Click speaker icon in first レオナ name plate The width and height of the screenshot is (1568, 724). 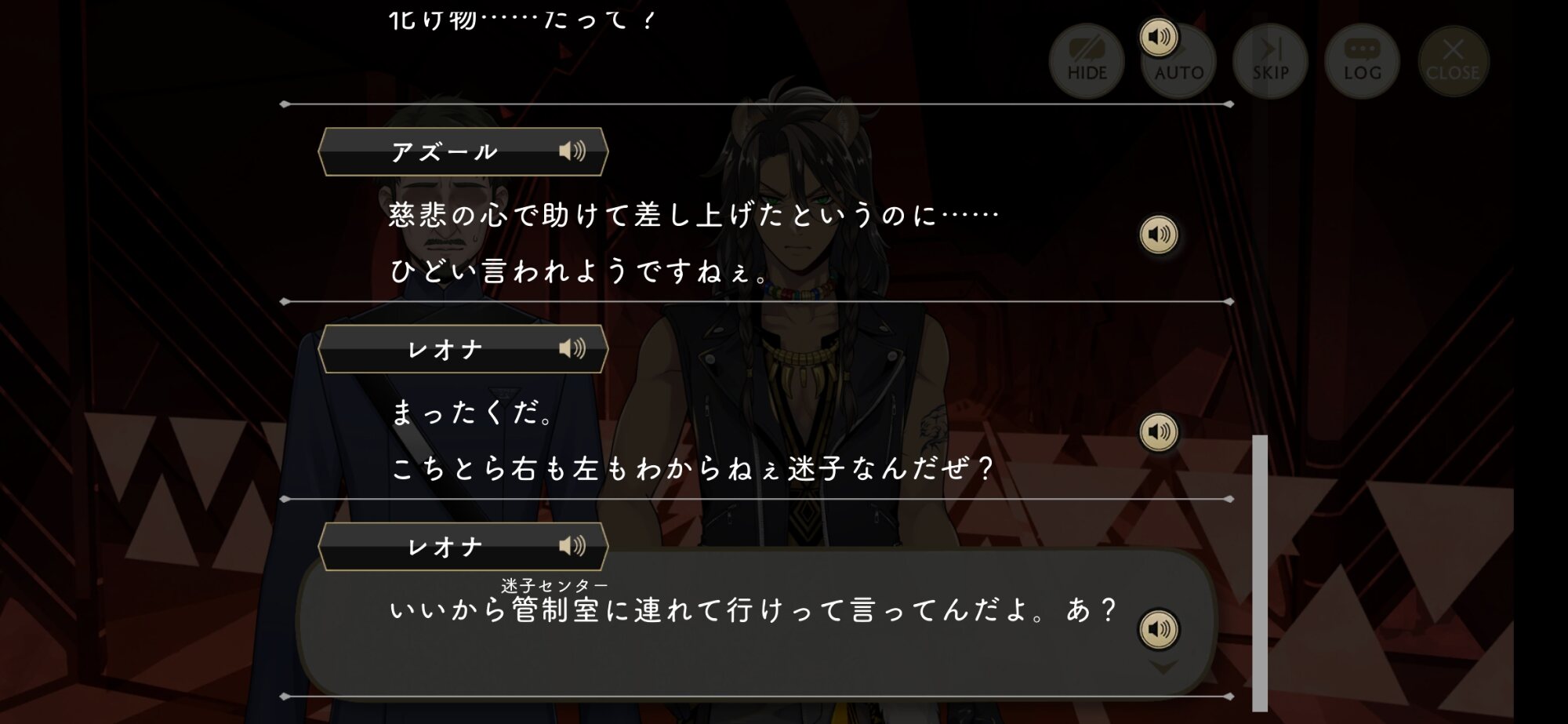(572, 348)
